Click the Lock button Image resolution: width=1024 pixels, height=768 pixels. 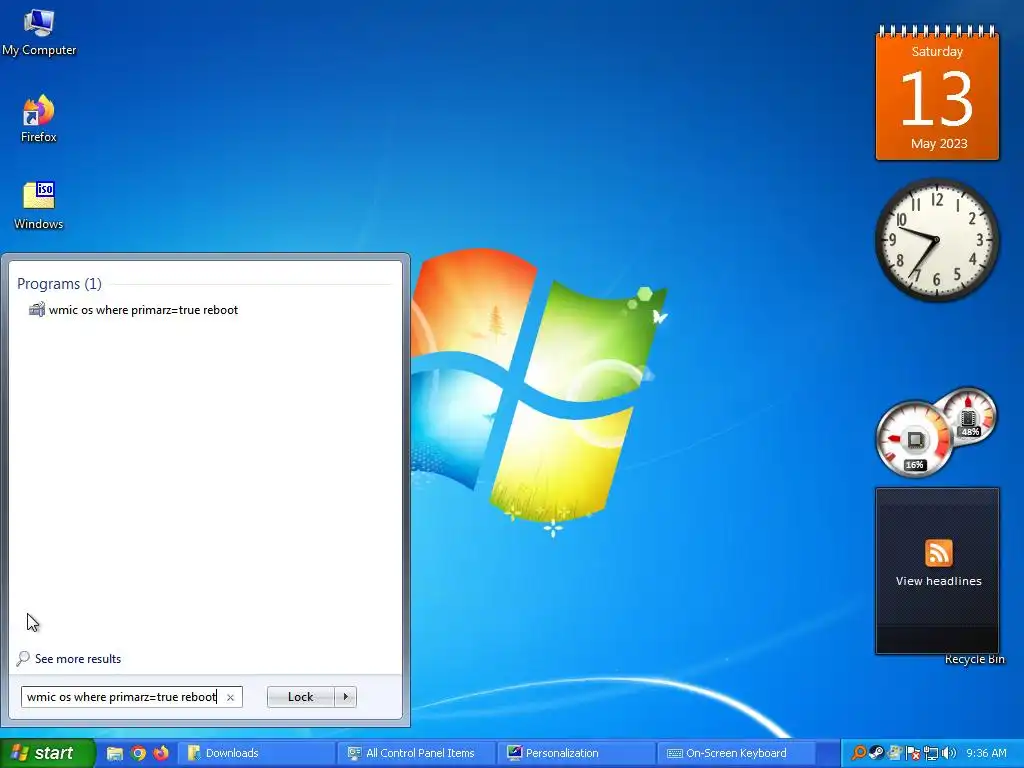pyautogui.click(x=300, y=697)
